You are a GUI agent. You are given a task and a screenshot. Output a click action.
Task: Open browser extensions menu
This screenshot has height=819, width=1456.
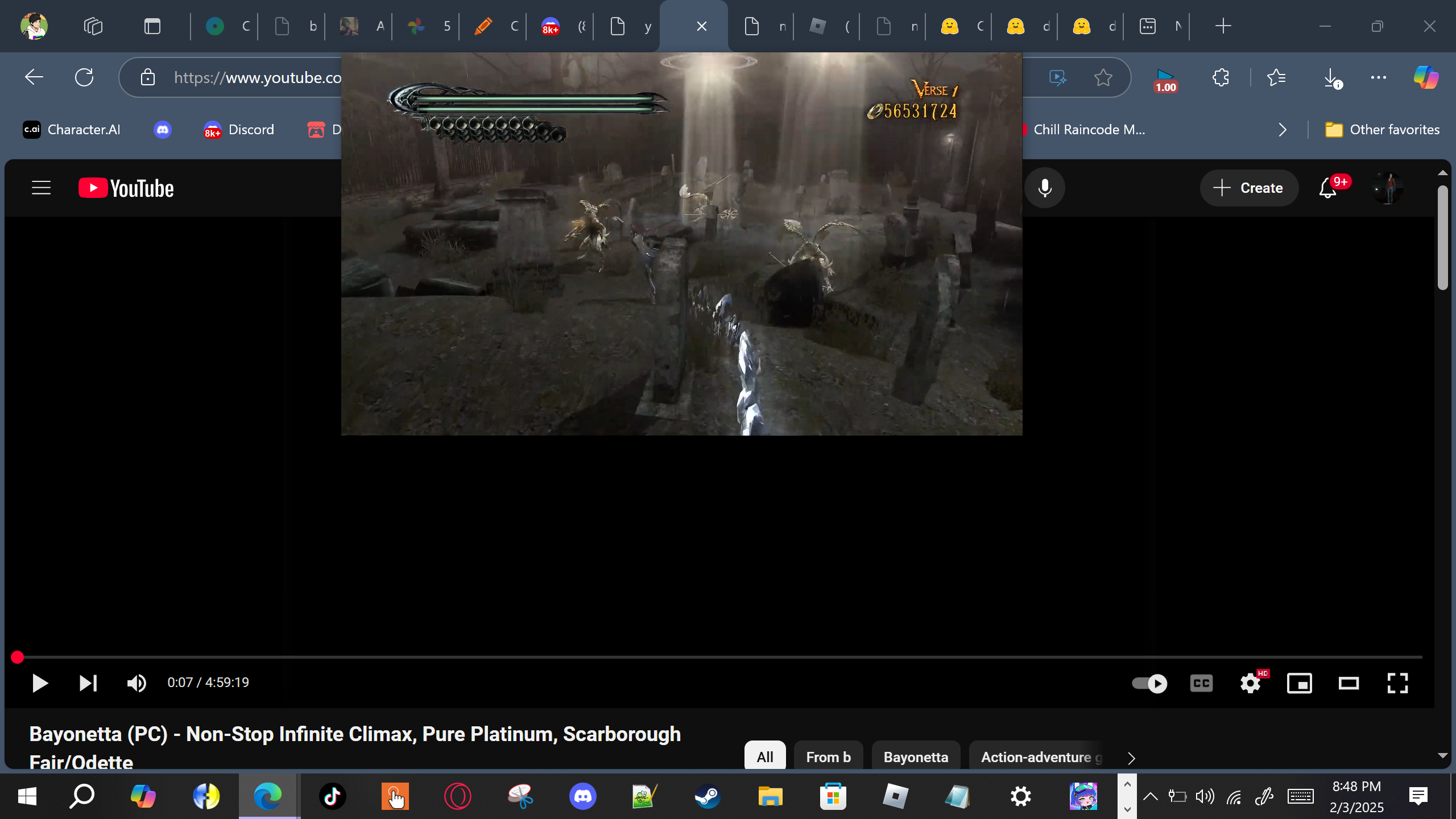pos(1221,77)
